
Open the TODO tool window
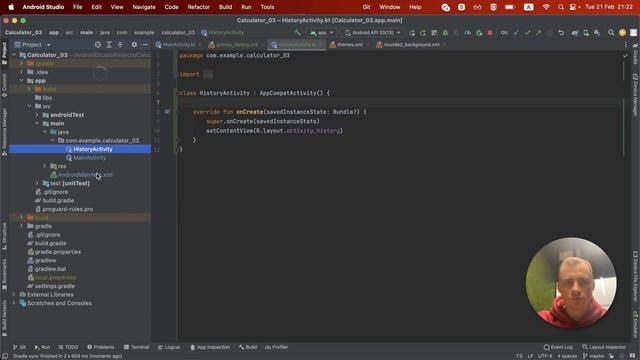[68, 347]
